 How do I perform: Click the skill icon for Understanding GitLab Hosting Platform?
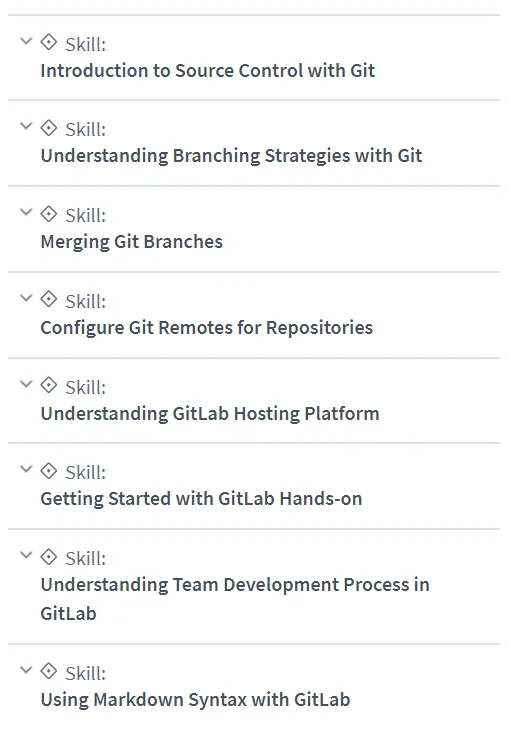pos(48,385)
